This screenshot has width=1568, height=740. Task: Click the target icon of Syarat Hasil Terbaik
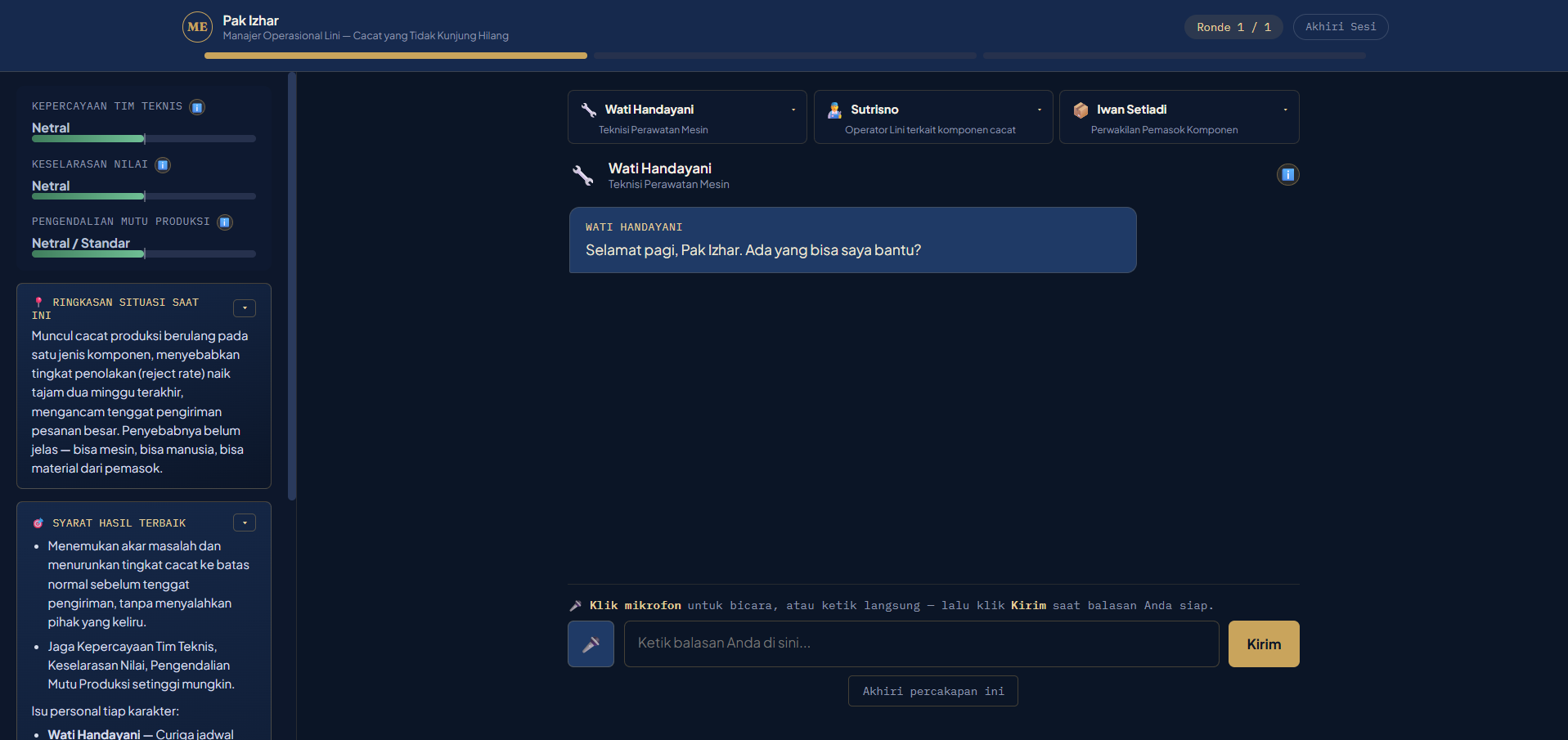[38, 523]
